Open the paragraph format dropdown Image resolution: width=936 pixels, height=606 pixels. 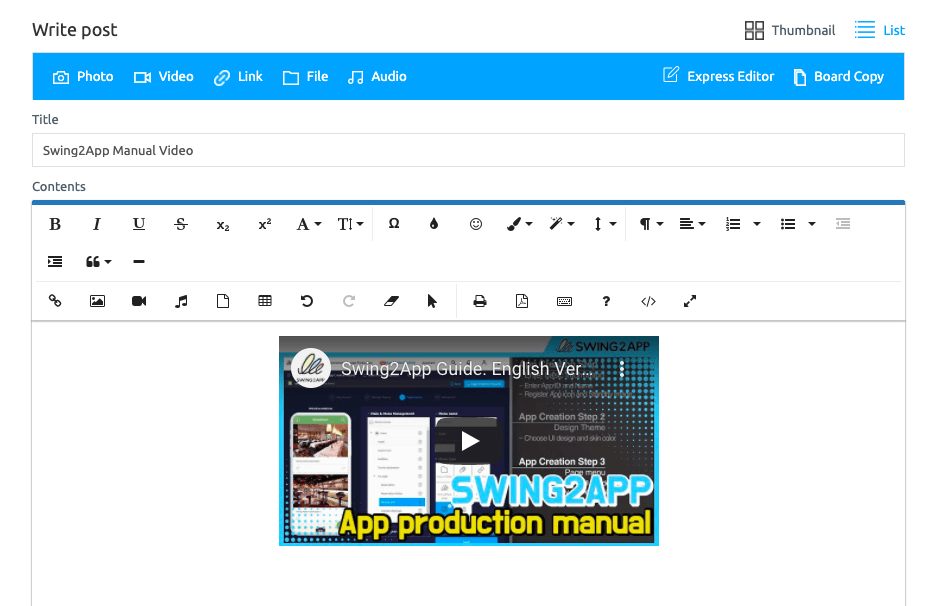(x=651, y=224)
